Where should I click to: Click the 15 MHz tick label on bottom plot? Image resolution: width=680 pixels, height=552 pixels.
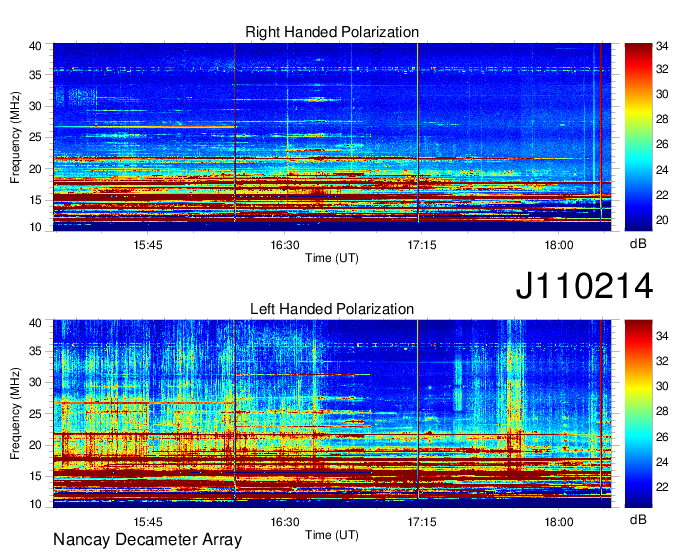pyautogui.click(x=35, y=476)
